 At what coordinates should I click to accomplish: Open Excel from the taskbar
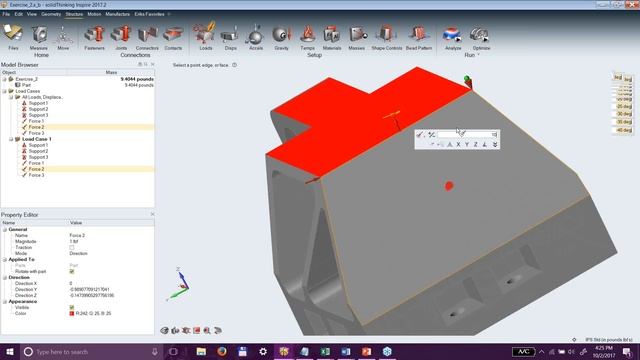(x=325, y=351)
